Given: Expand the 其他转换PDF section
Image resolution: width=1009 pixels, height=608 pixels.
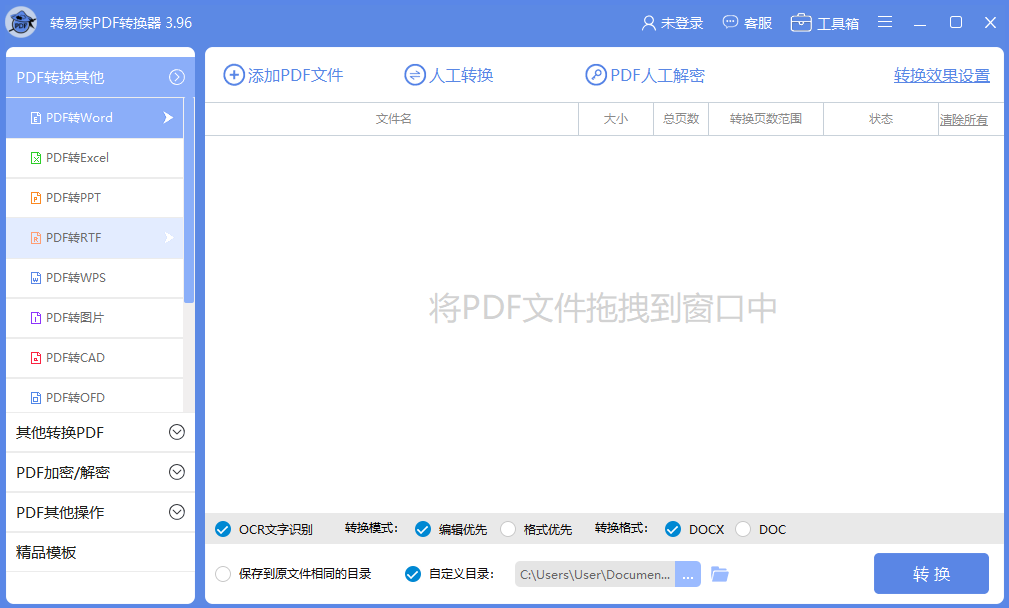Looking at the screenshot, I should coord(99,432).
